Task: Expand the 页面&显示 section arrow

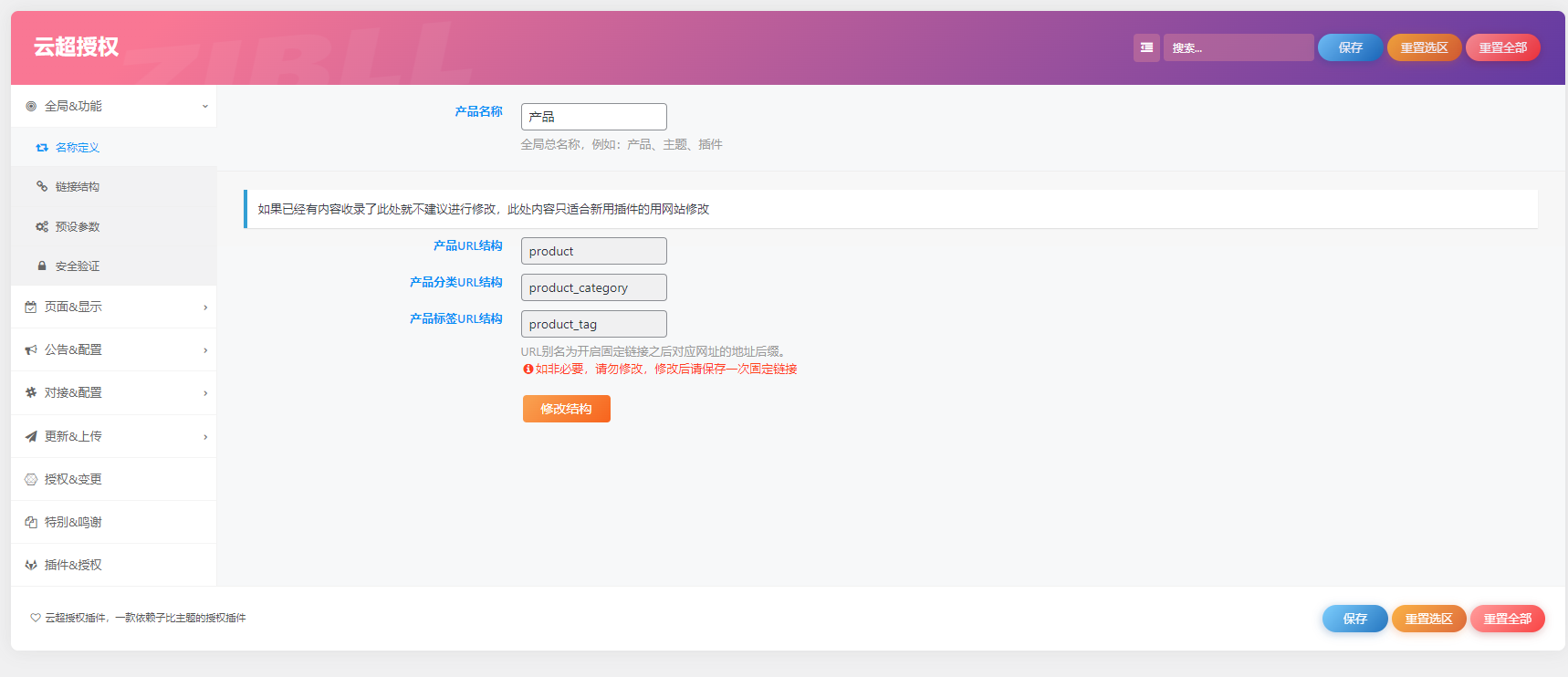Action: pos(204,307)
